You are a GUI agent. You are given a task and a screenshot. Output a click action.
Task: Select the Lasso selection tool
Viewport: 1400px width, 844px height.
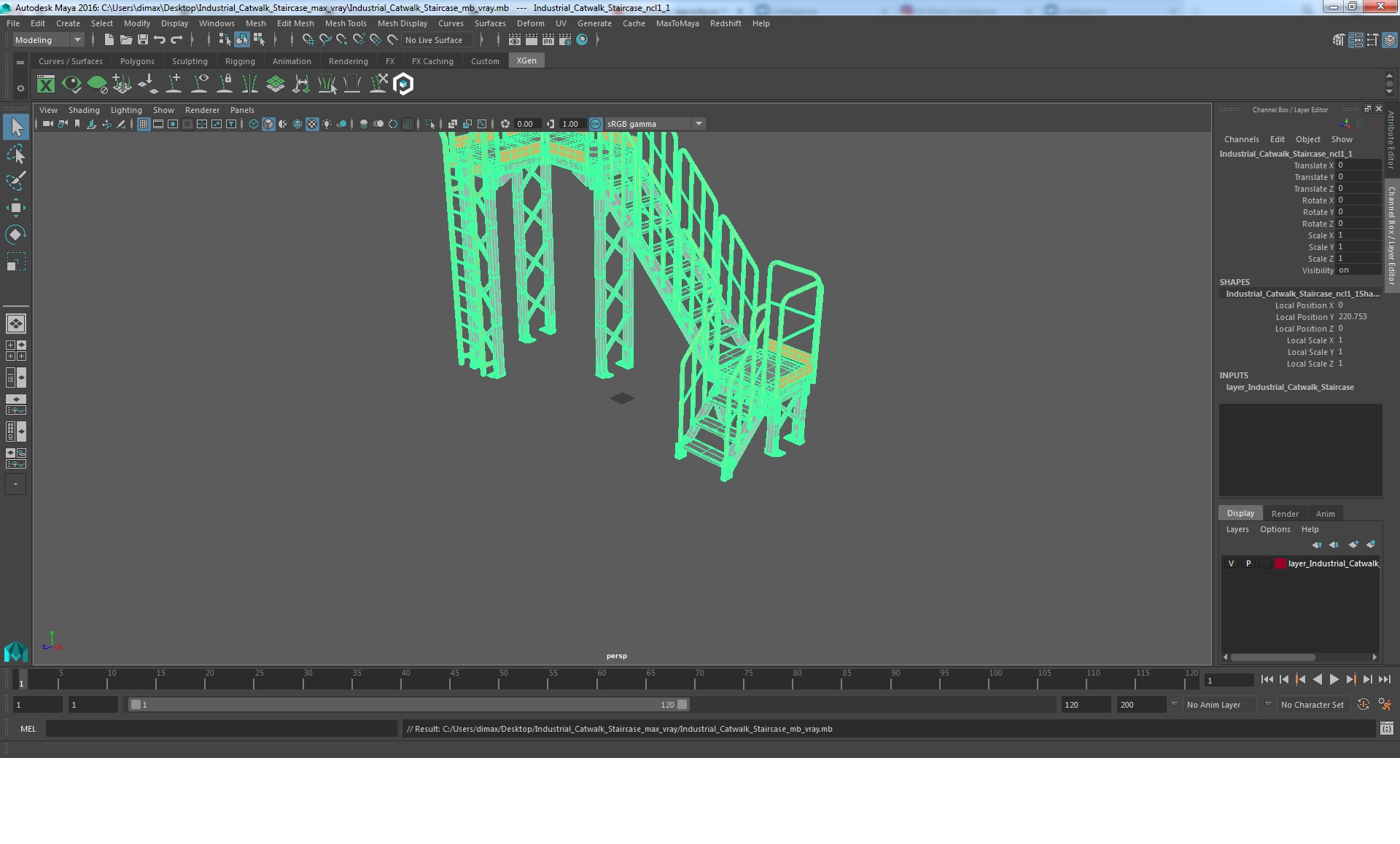[x=15, y=154]
